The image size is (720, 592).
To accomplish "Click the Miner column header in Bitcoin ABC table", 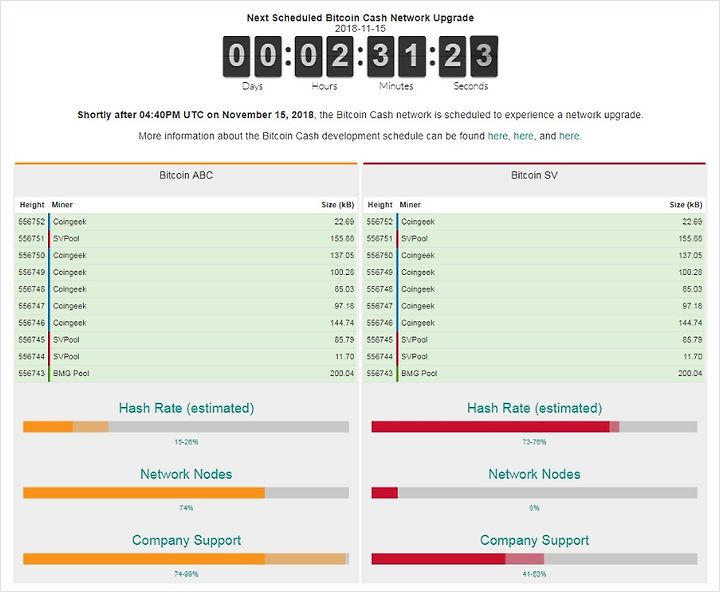I will pyautogui.click(x=62, y=205).
